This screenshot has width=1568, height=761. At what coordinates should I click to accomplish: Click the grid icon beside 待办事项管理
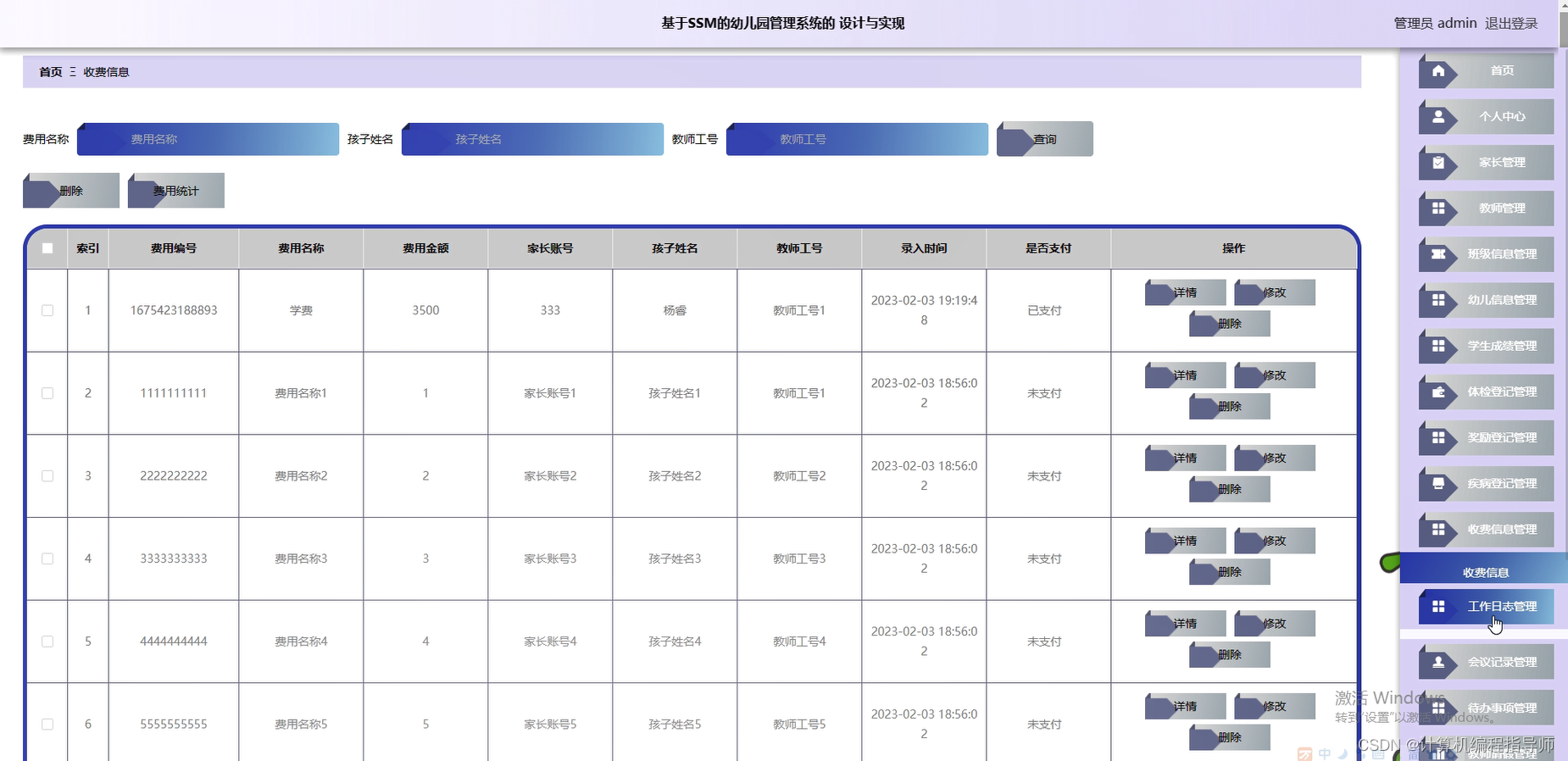(1438, 708)
